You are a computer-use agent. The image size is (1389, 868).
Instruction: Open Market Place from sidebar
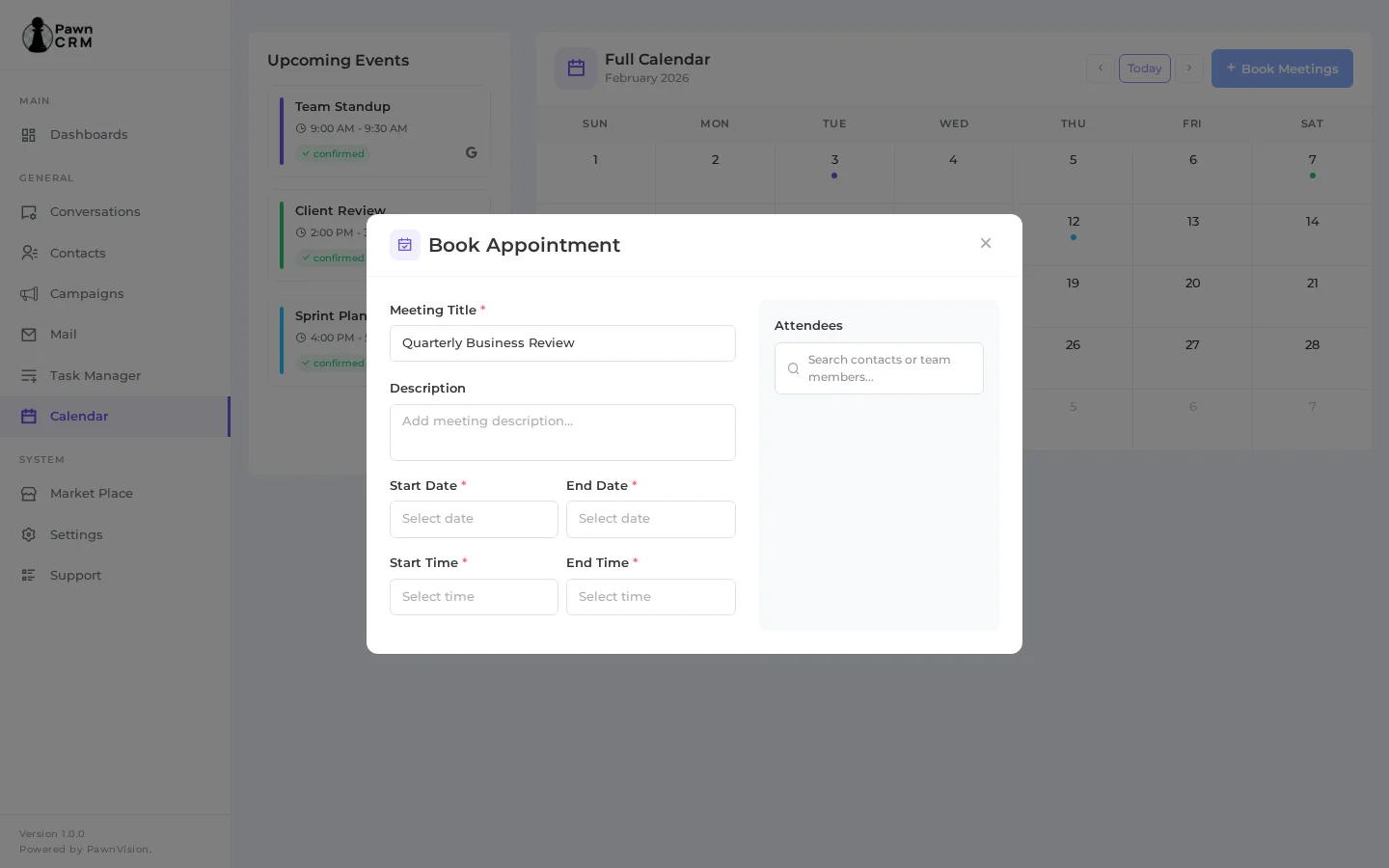tap(91, 493)
